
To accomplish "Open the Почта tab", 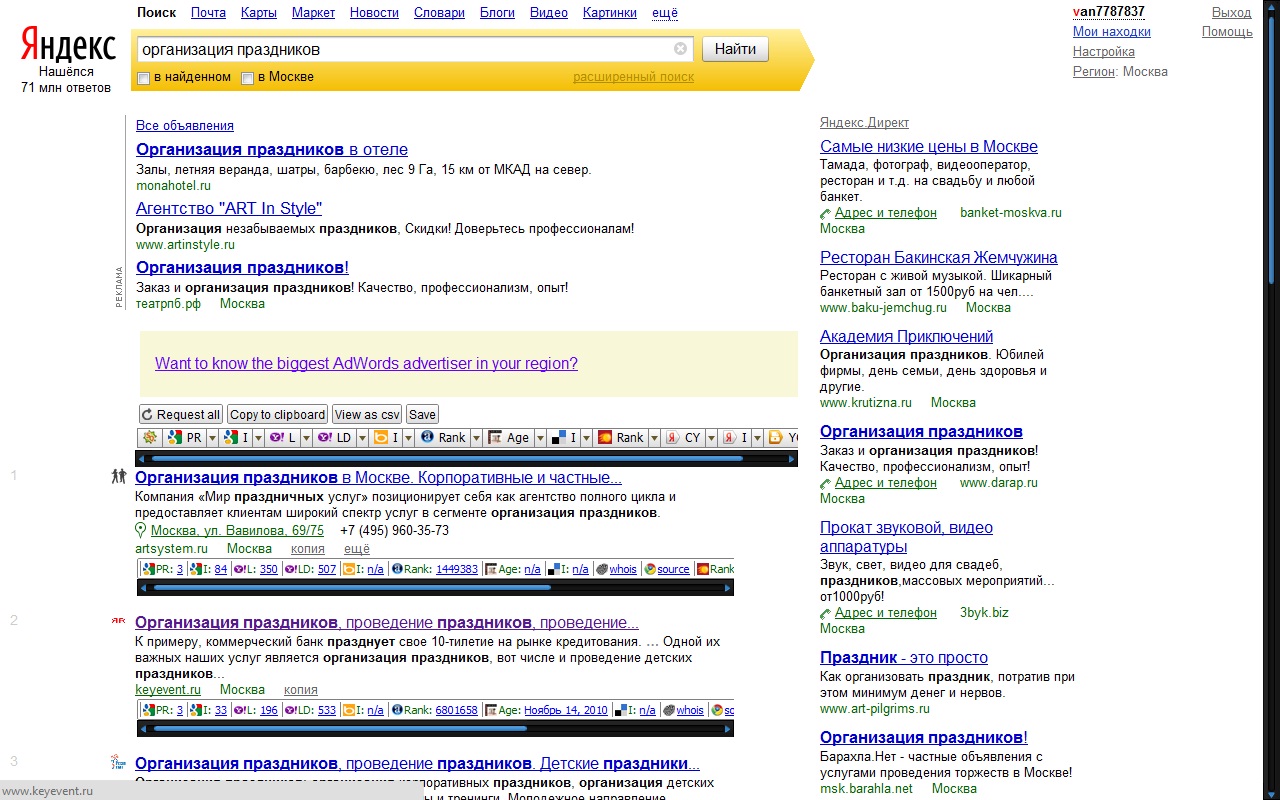I will point(208,13).
